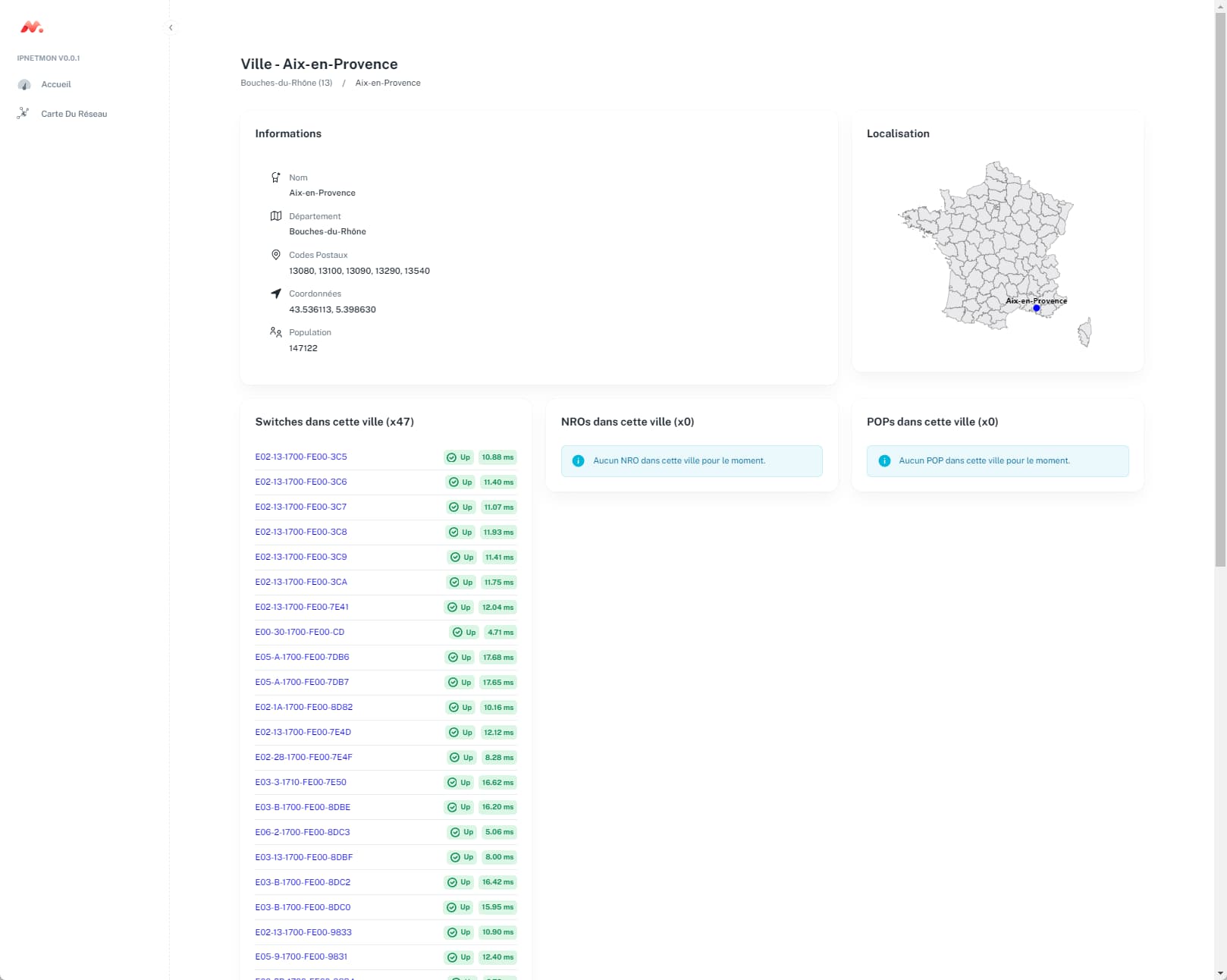Open switch E02-13-1700-FE00-3C5
Image resolution: width=1227 pixels, height=980 pixels.
click(x=301, y=457)
